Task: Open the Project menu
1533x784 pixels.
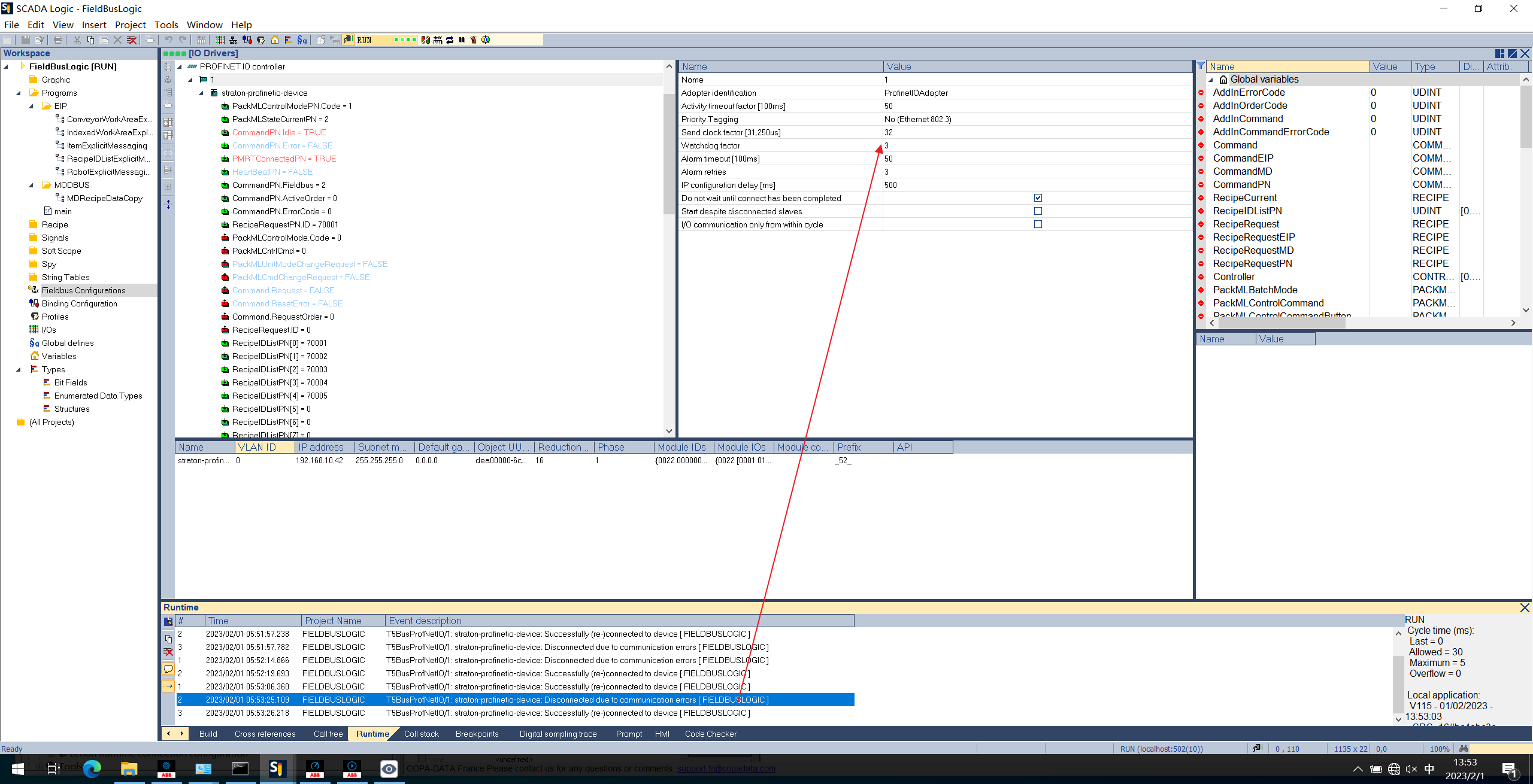Action: [128, 24]
